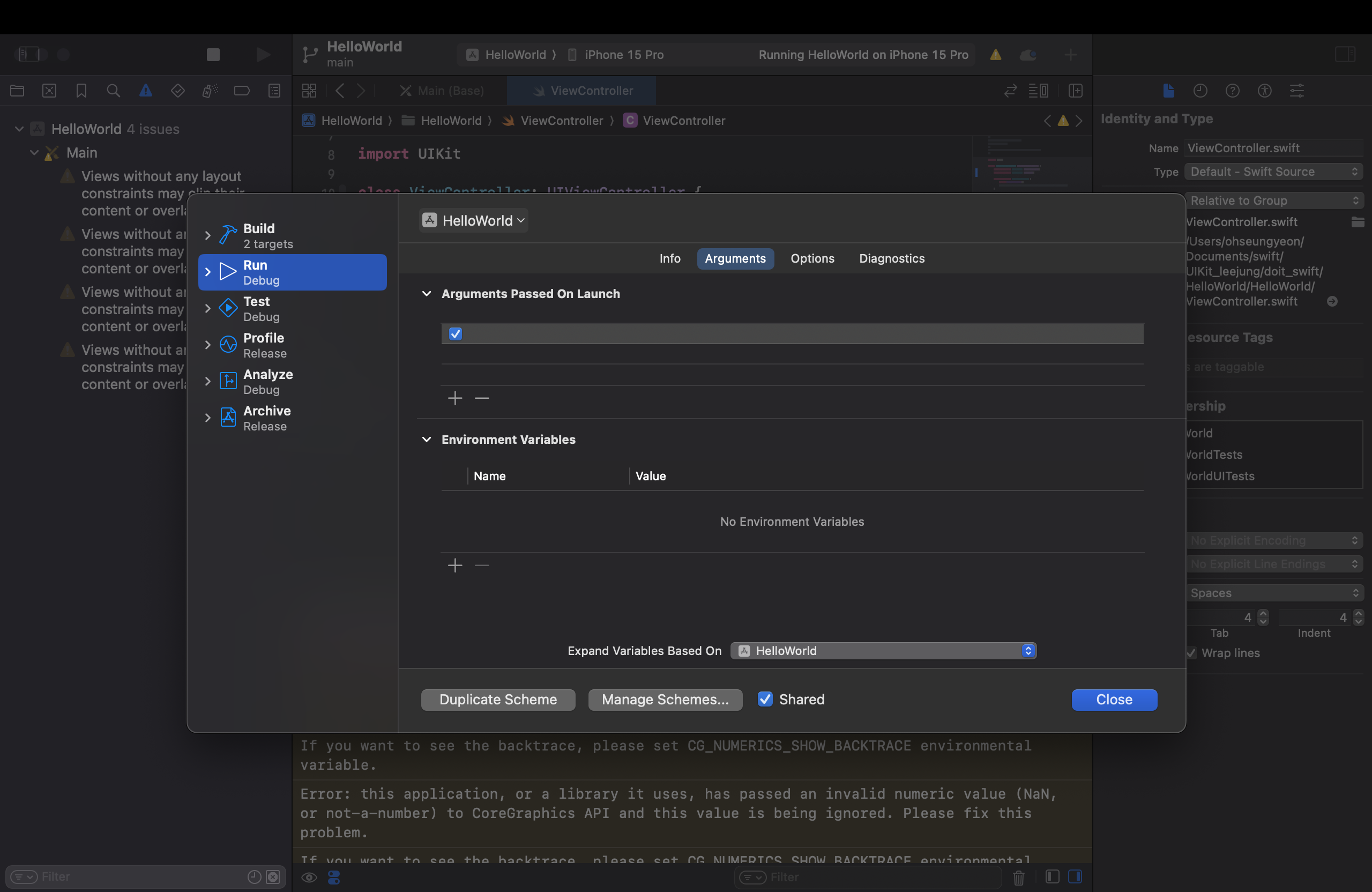Increase the Tab width stepper
The height and width of the screenshot is (892, 1372).
pyautogui.click(x=1263, y=613)
